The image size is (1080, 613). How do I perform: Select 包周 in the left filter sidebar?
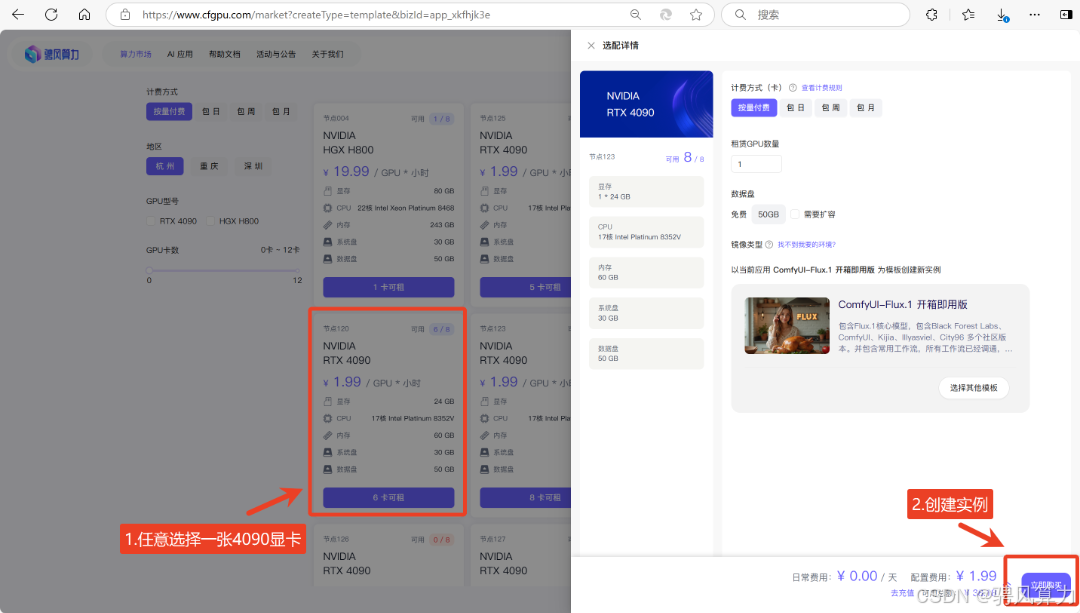click(x=246, y=111)
